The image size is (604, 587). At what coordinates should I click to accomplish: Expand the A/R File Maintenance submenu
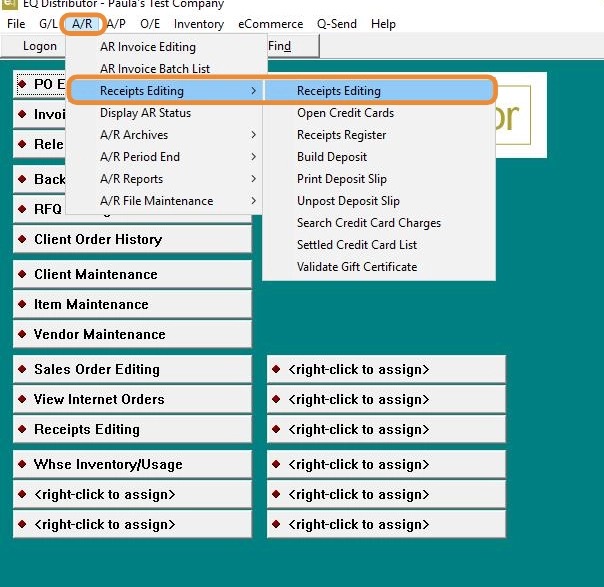[165, 201]
